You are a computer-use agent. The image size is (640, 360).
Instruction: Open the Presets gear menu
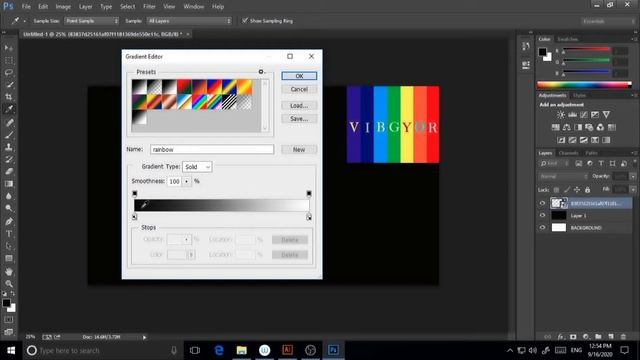(262, 72)
